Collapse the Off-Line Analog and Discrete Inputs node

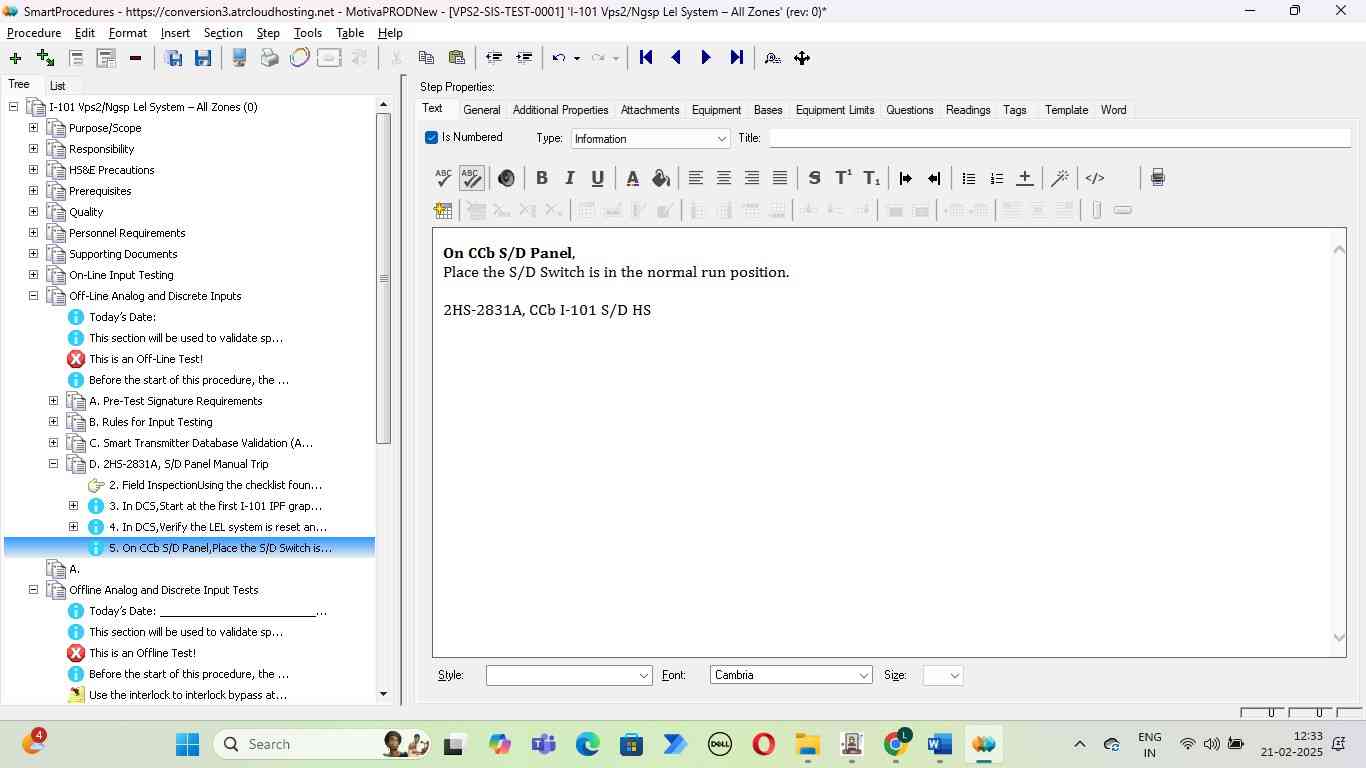click(33, 296)
